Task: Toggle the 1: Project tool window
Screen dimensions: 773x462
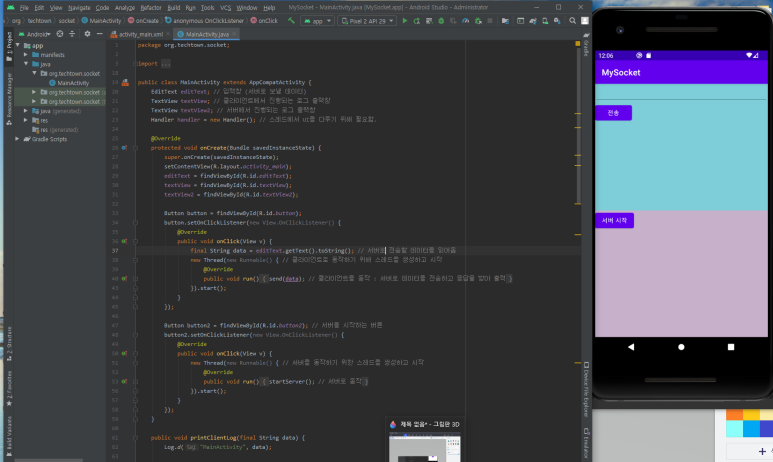Action: pyautogui.click(x=9, y=47)
